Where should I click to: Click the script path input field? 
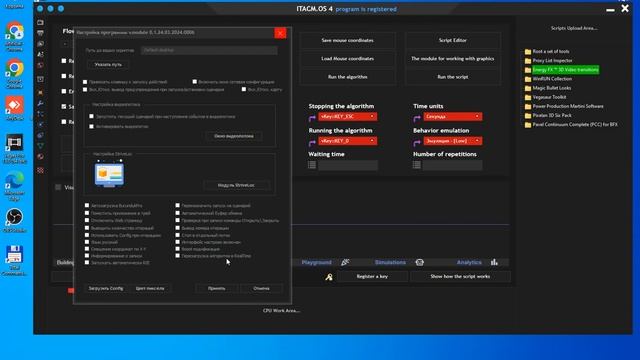coord(209,50)
